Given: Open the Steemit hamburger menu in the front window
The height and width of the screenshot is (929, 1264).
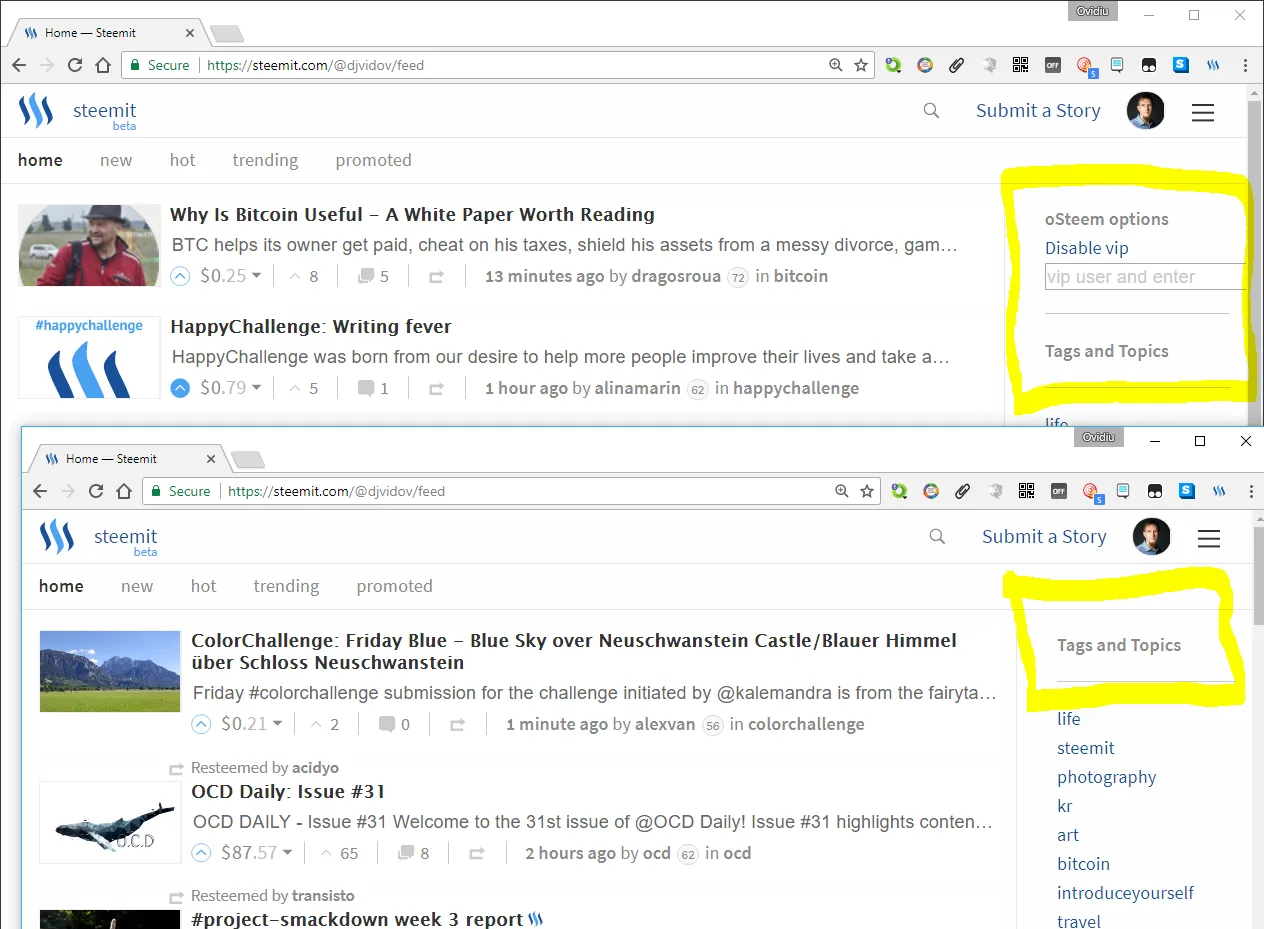Looking at the screenshot, I should click(x=1209, y=538).
